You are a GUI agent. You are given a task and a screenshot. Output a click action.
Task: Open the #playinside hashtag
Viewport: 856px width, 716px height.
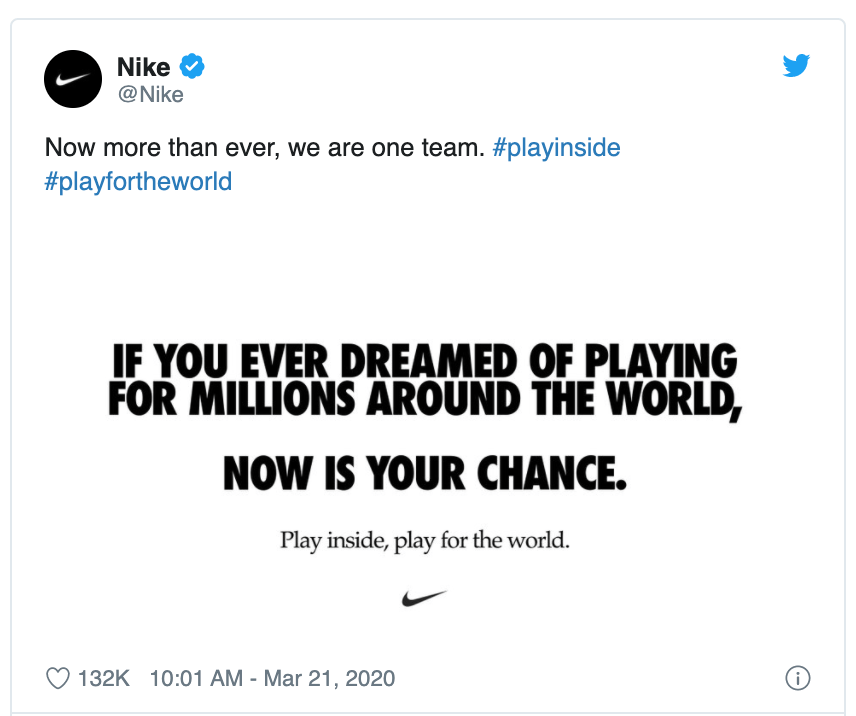pos(556,148)
